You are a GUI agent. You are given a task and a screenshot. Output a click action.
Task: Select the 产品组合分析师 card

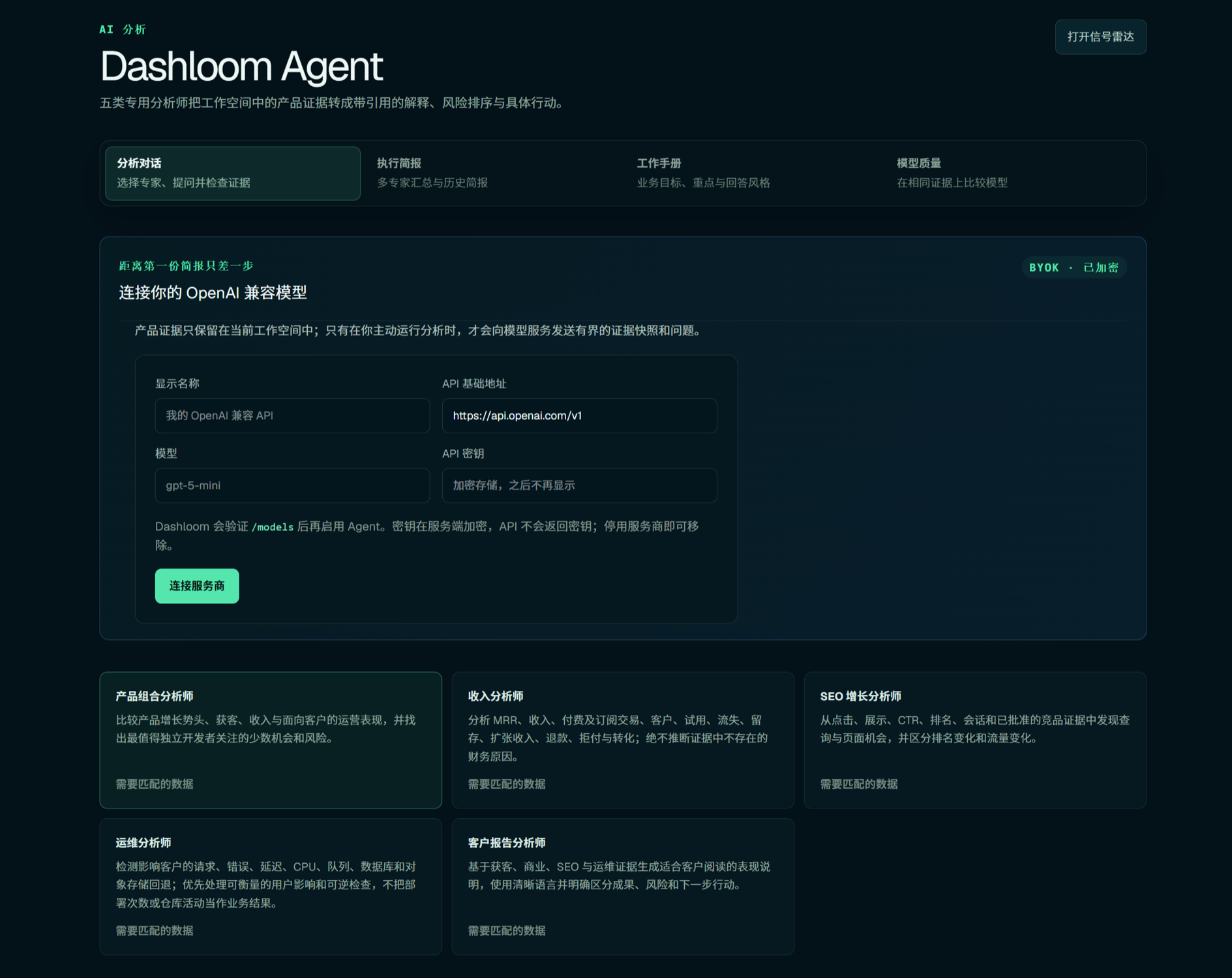(271, 740)
